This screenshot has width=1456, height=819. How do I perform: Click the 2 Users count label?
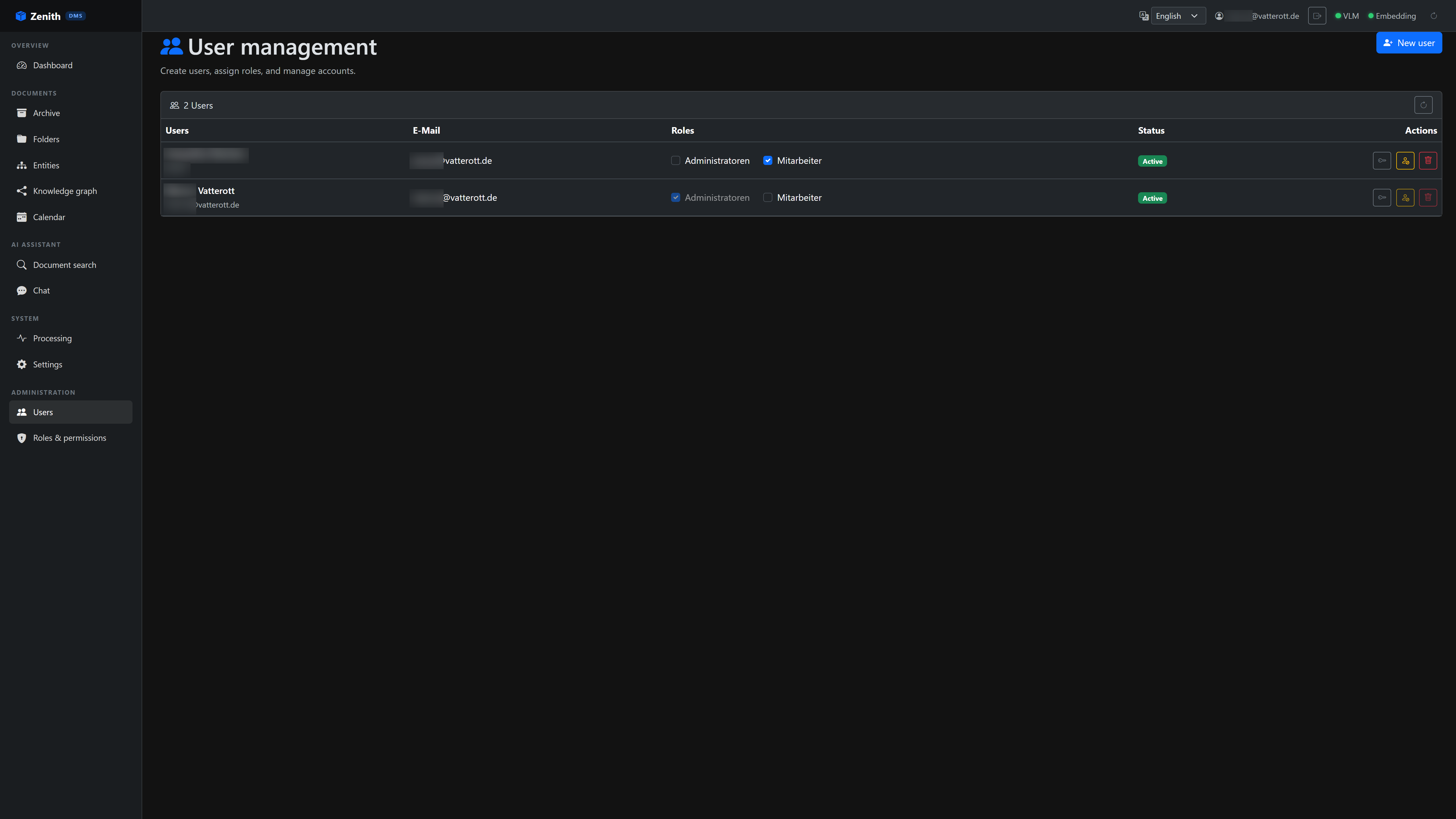pos(198,105)
